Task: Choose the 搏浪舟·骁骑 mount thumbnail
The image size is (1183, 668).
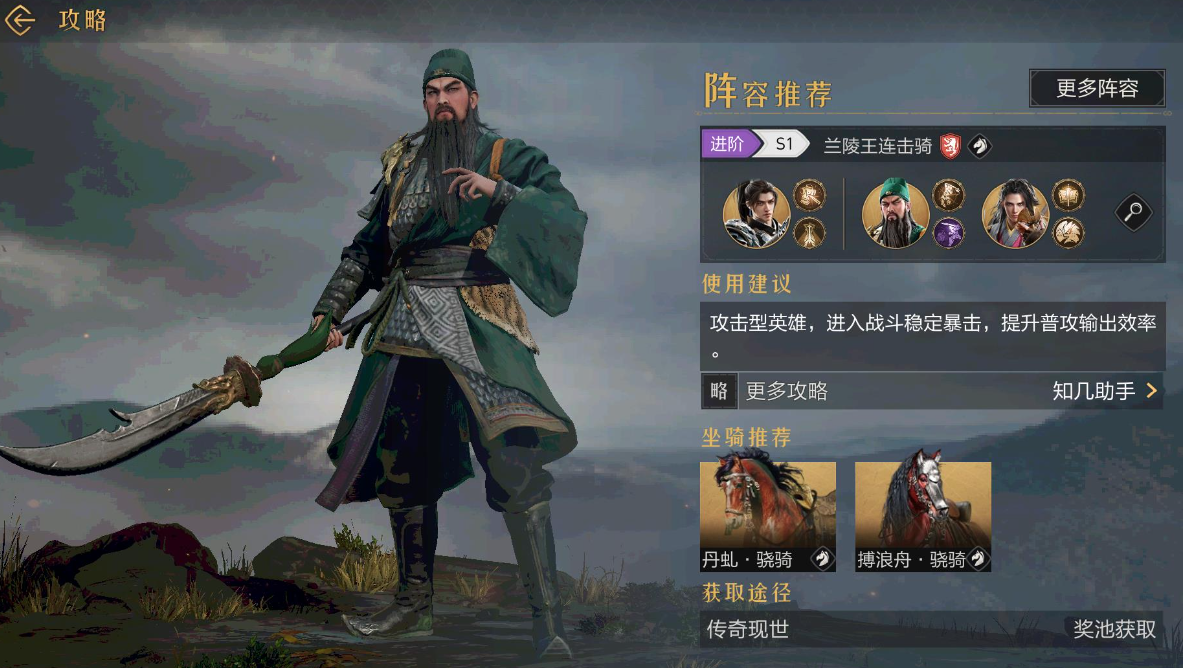Action: pyautogui.click(x=923, y=516)
